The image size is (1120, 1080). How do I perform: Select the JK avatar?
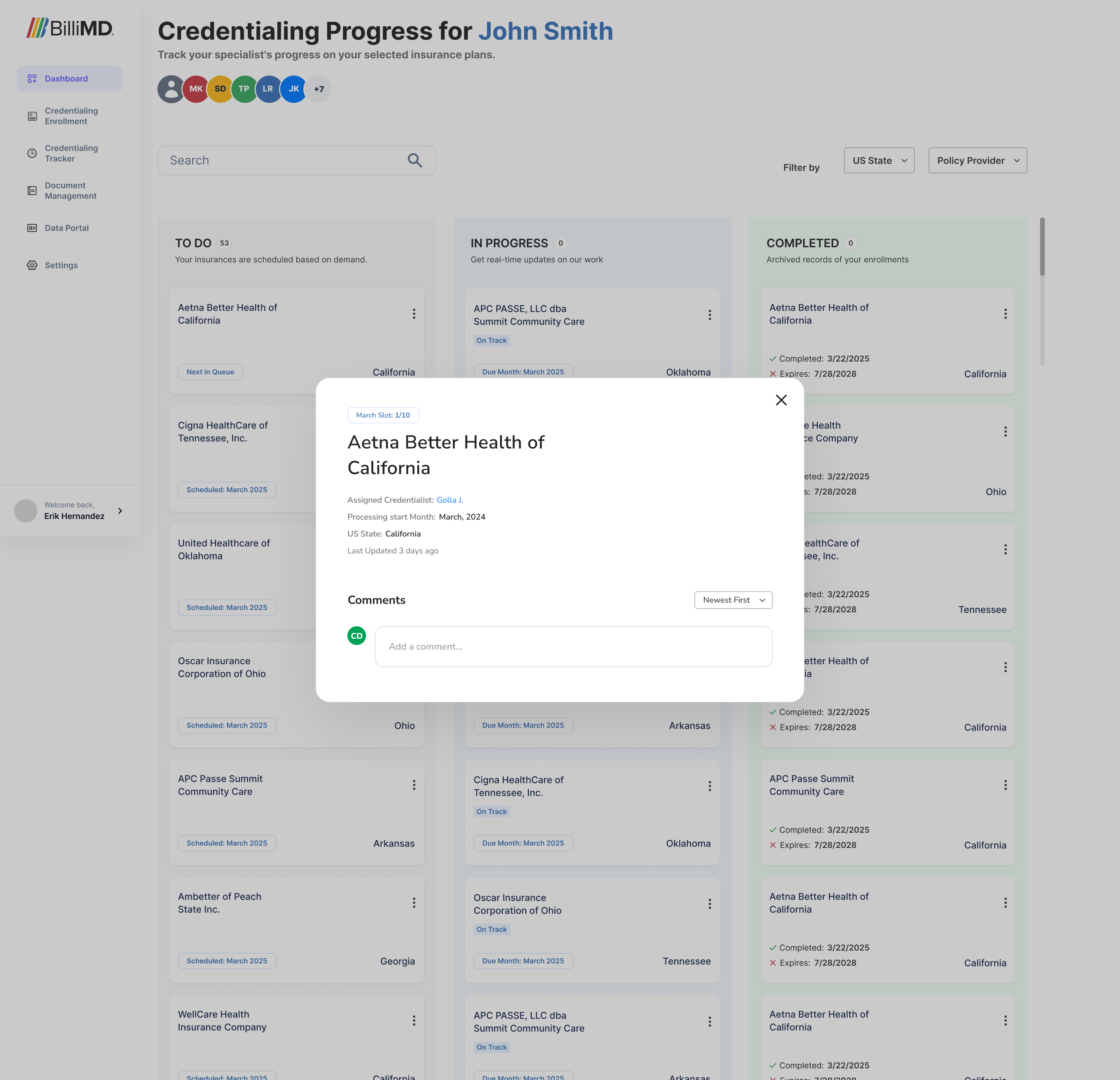click(294, 89)
